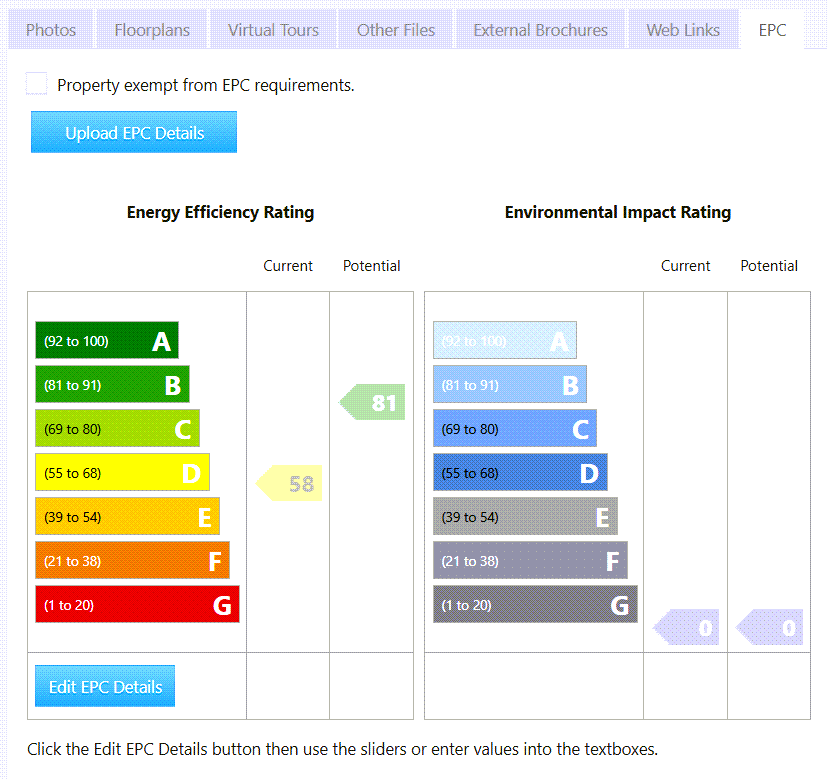Click the Upload EPC Details button
The image size is (827, 780).
click(134, 132)
